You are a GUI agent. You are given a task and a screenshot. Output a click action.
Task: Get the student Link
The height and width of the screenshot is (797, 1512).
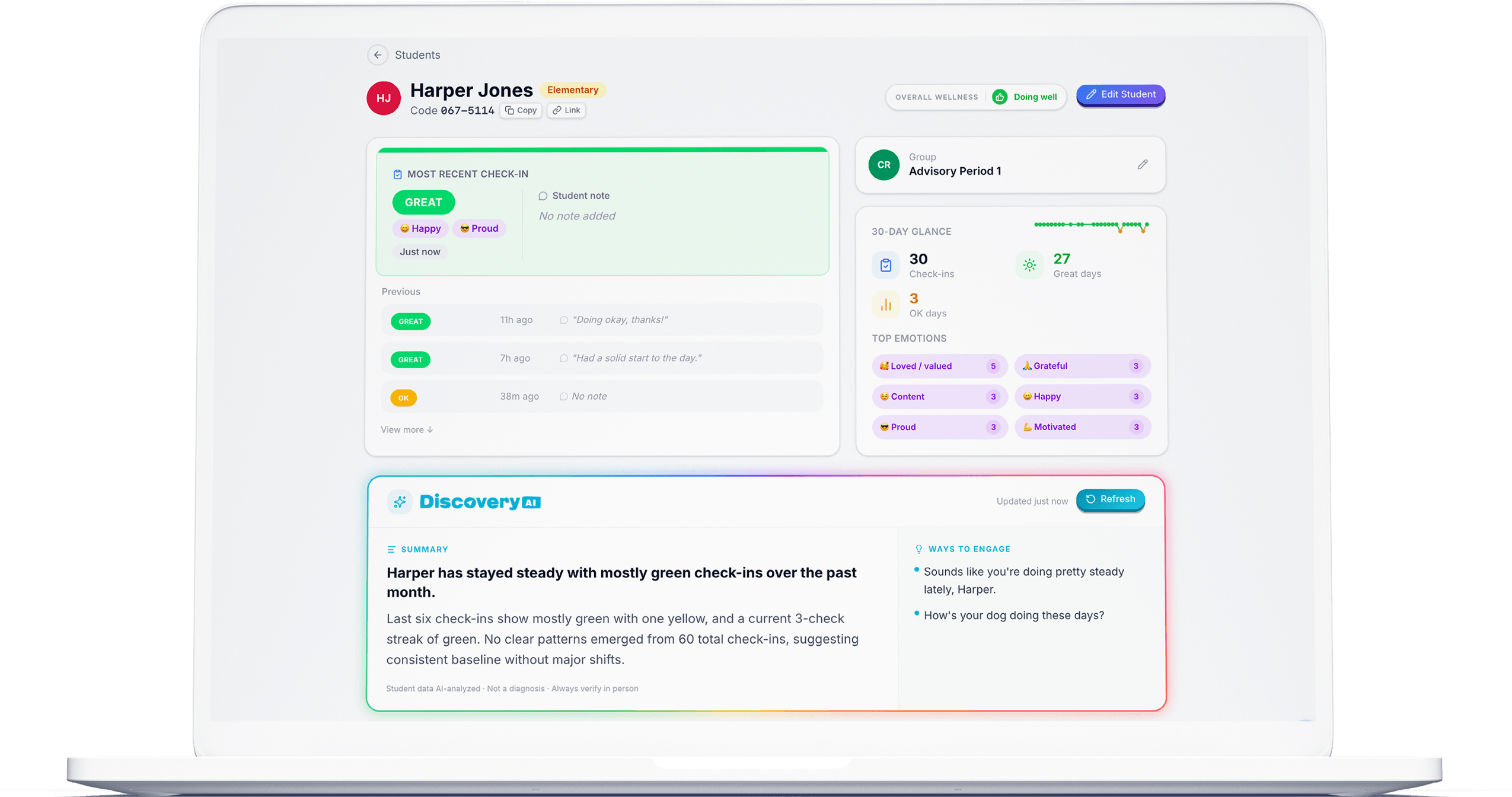tap(566, 110)
